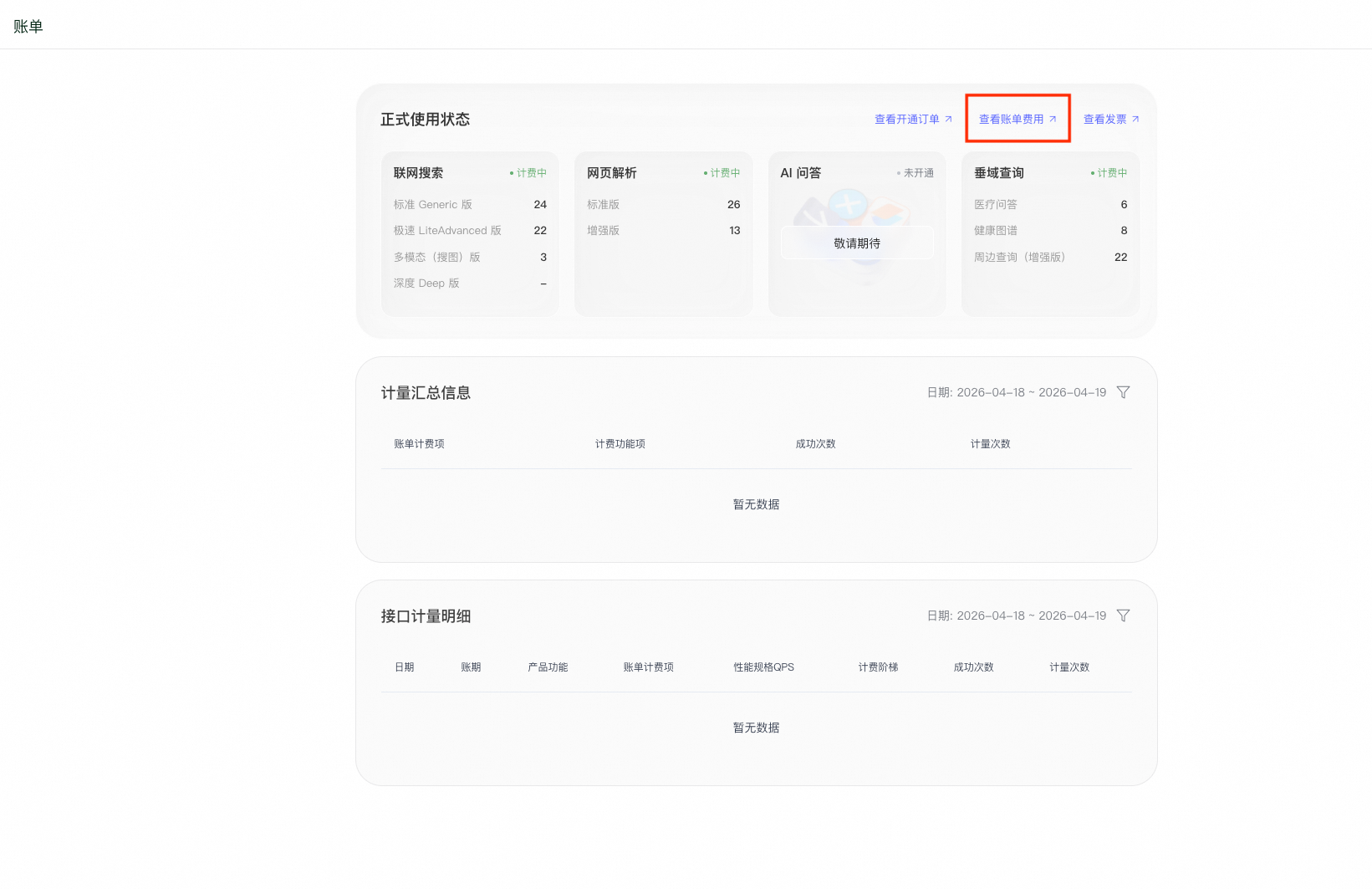Click the 计费中 status on 垂域查询

1109,173
